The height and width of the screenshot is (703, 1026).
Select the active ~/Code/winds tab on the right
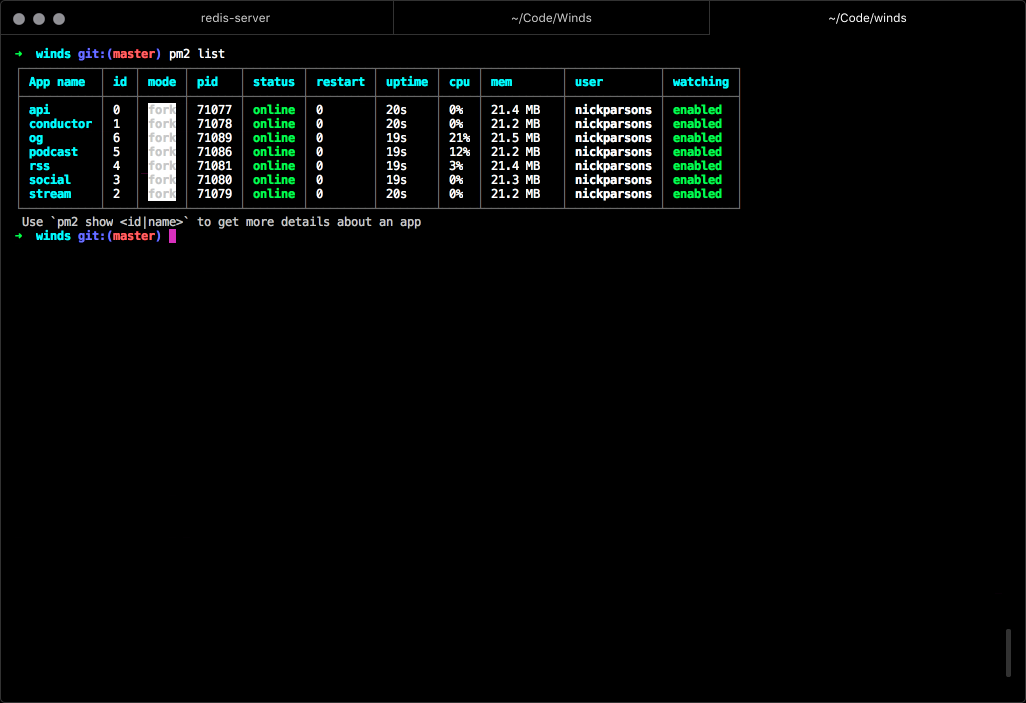point(867,18)
